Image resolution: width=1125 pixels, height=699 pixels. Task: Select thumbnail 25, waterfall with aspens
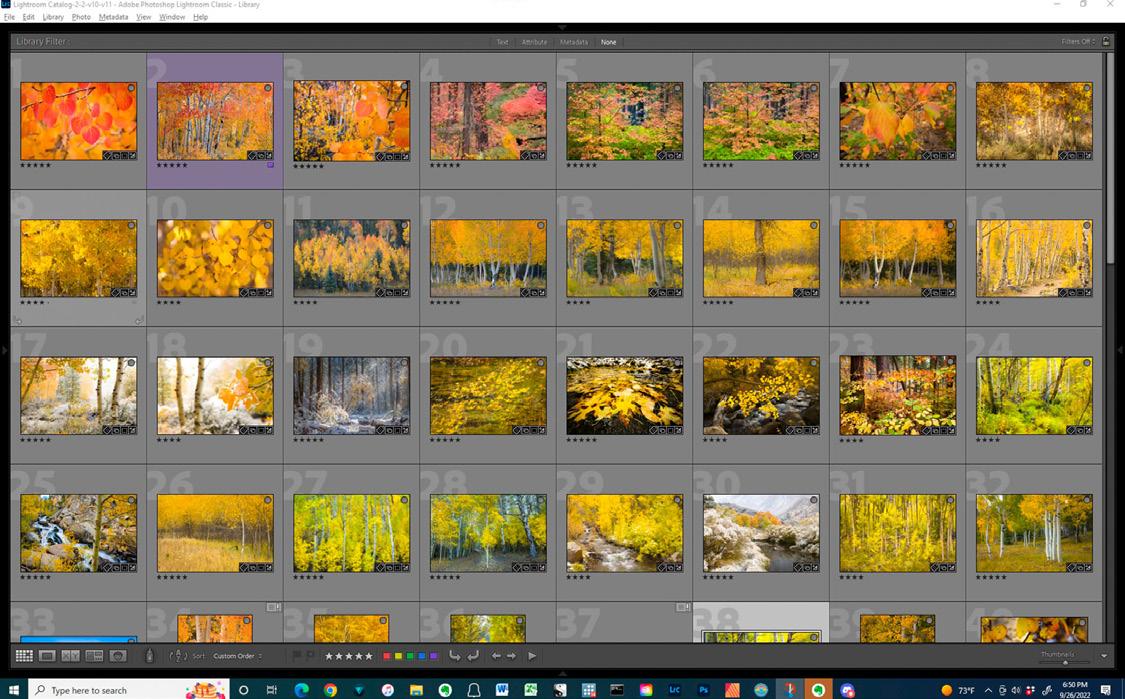pyautogui.click(x=78, y=533)
